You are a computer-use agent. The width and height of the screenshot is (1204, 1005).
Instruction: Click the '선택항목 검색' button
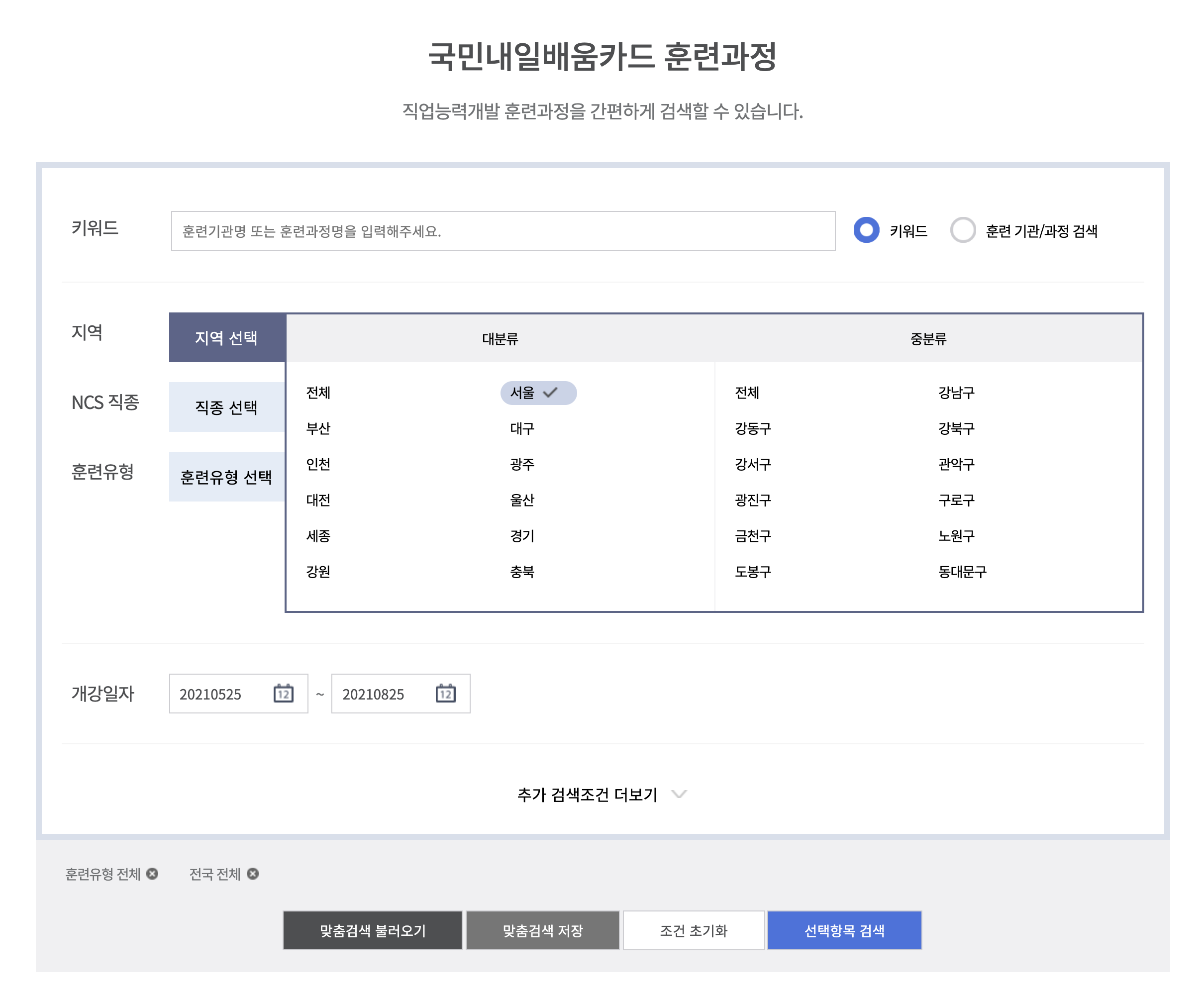point(844,930)
